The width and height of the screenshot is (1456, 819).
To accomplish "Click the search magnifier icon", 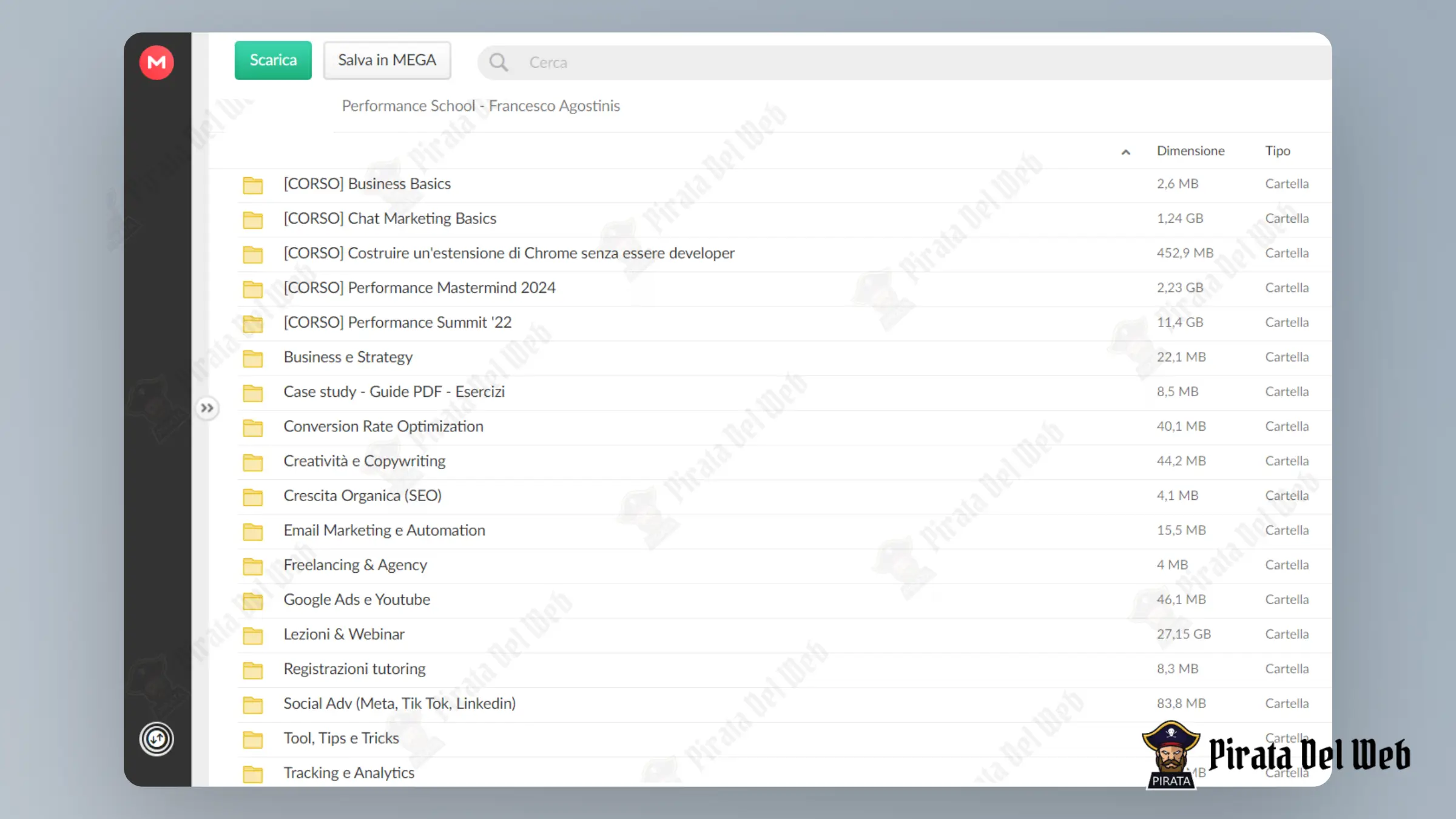I will [x=498, y=62].
